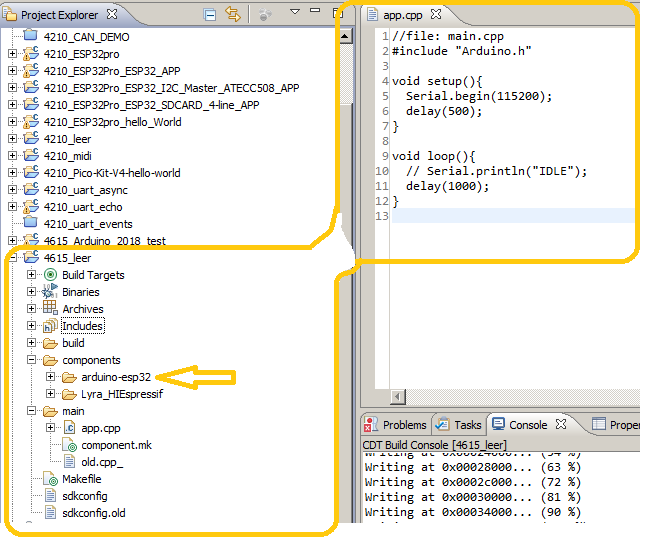Click the Includes header icon
Screen dimensions: 651x552
[50, 326]
